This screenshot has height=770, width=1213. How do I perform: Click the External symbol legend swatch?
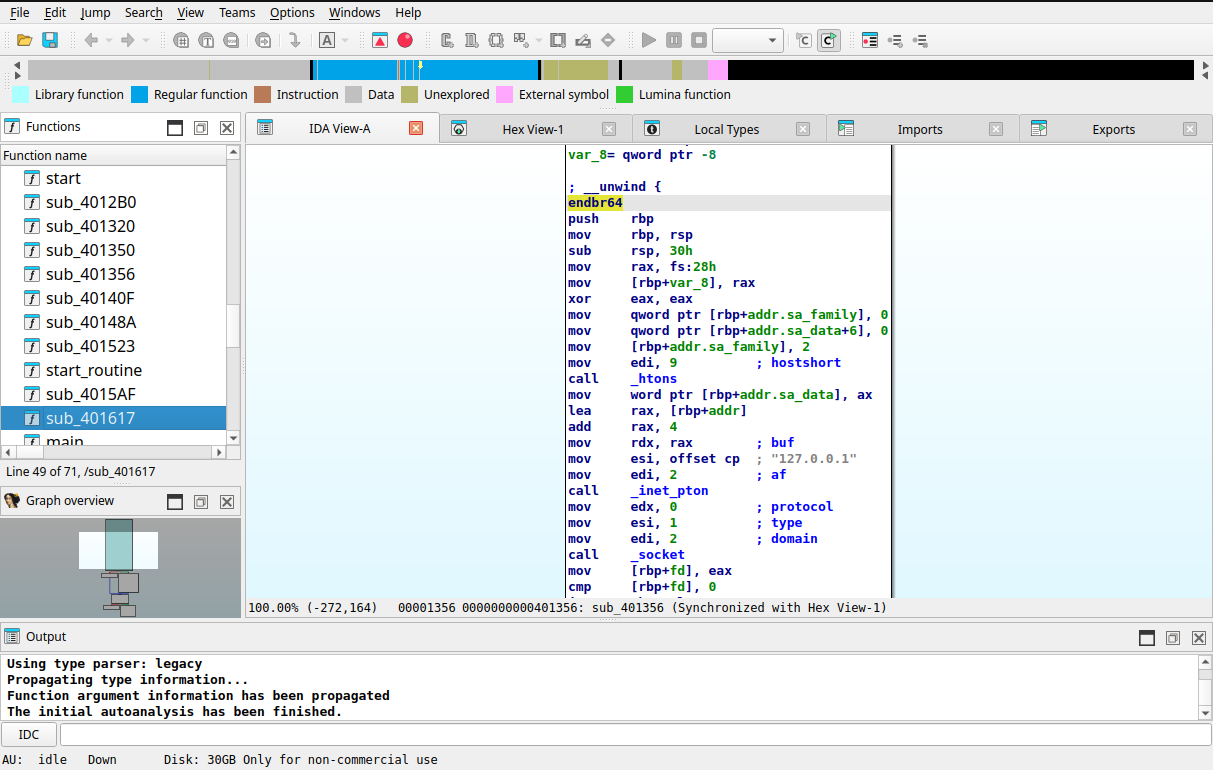point(504,95)
